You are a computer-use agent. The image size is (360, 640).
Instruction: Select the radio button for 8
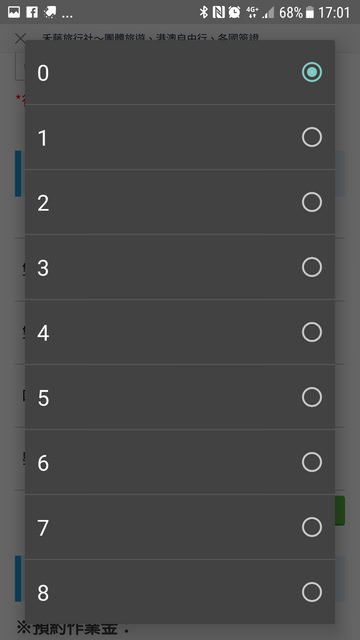(x=312, y=592)
